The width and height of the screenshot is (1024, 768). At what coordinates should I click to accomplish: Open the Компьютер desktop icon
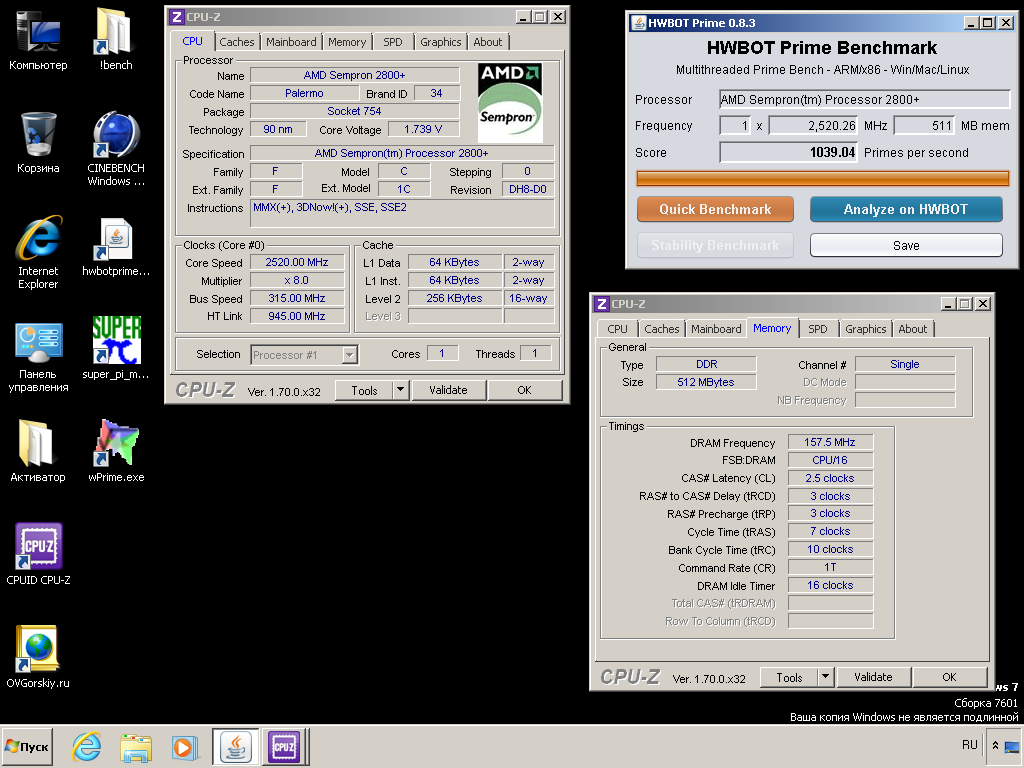click(x=38, y=39)
